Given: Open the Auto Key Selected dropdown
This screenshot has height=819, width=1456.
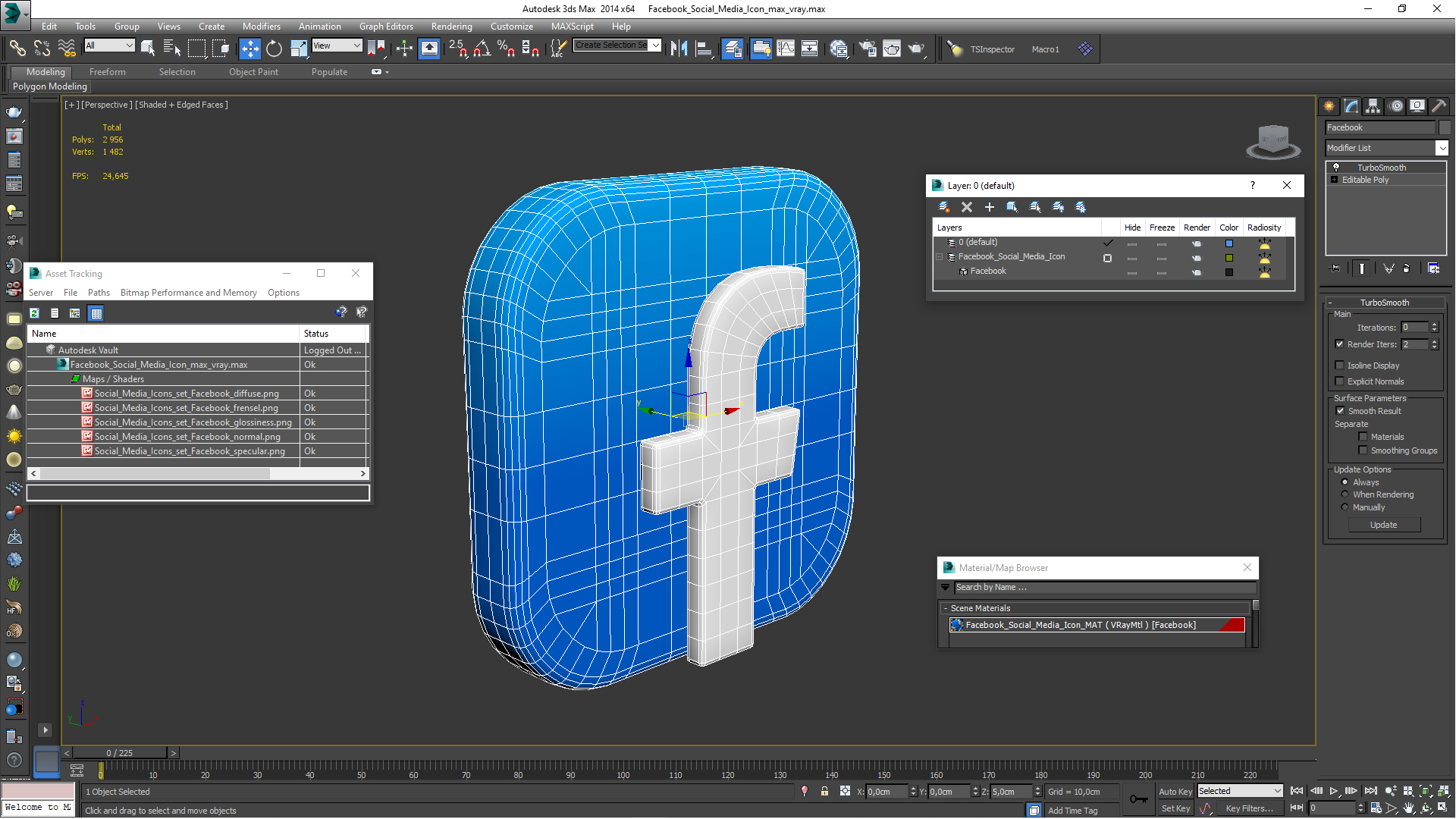Looking at the screenshot, I should [1240, 791].
